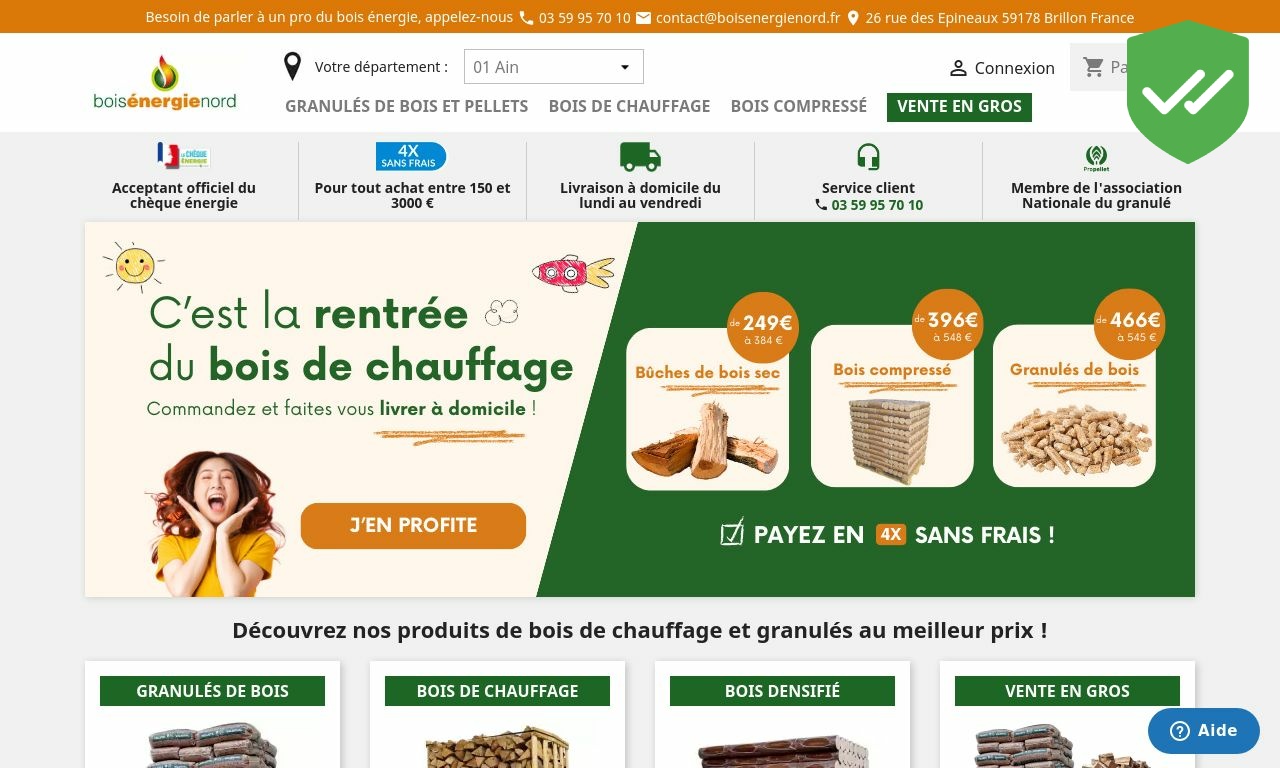1280x768 pixels.
Task: Open the Bois compressé menu item
Action: coord(799,106)
